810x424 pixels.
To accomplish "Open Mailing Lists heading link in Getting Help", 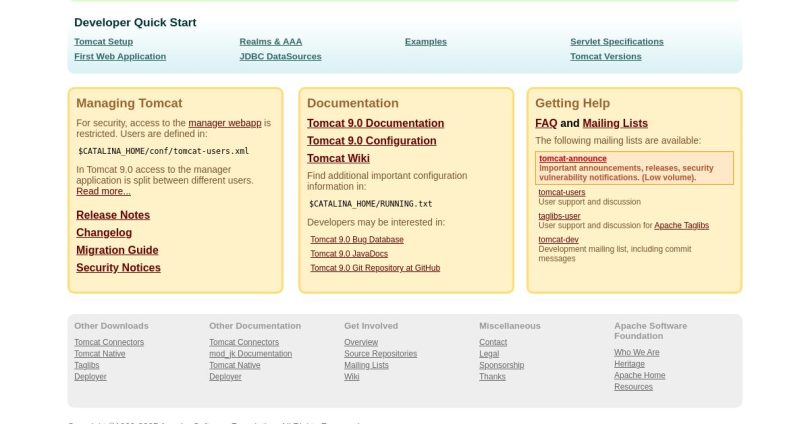I will (615, 123).
